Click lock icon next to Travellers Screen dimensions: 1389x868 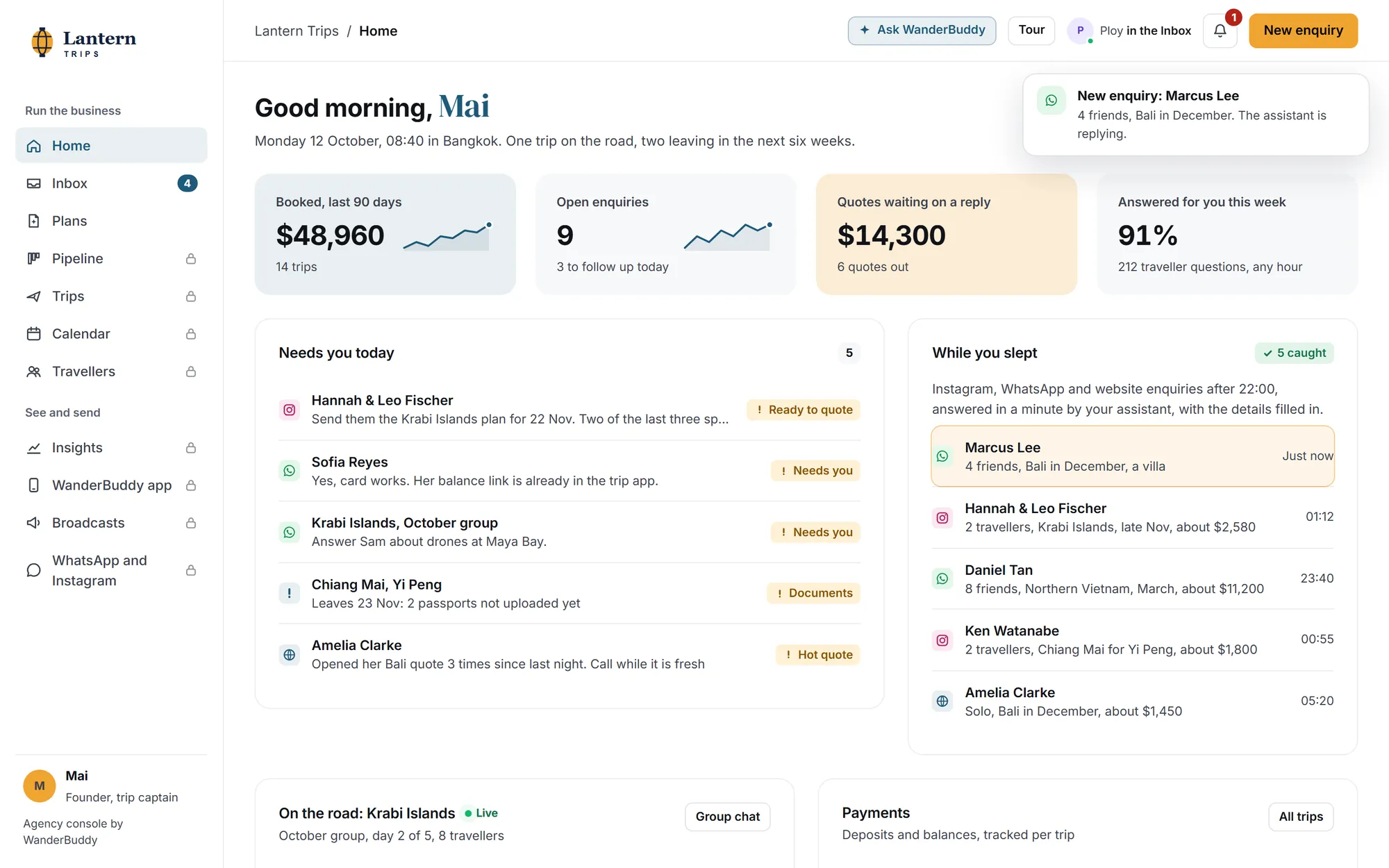[191, 372]
